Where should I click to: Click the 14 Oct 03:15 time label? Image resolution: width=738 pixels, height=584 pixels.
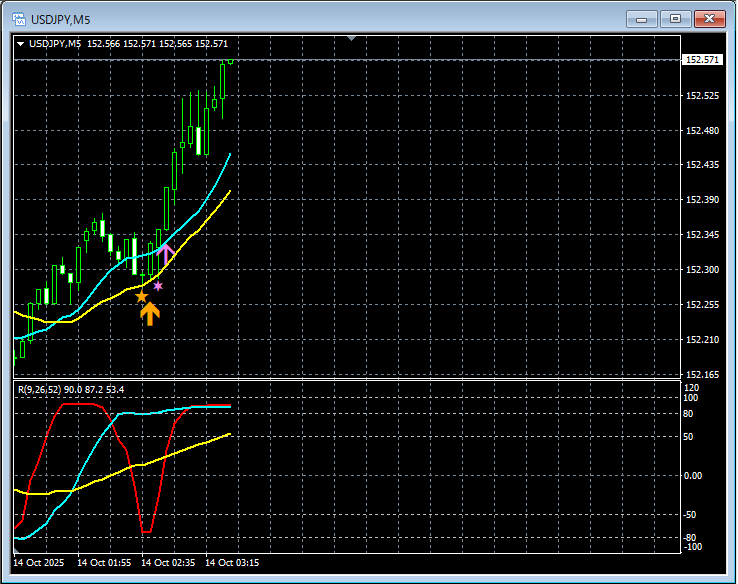pyautogui.click(x=232, y=563)
